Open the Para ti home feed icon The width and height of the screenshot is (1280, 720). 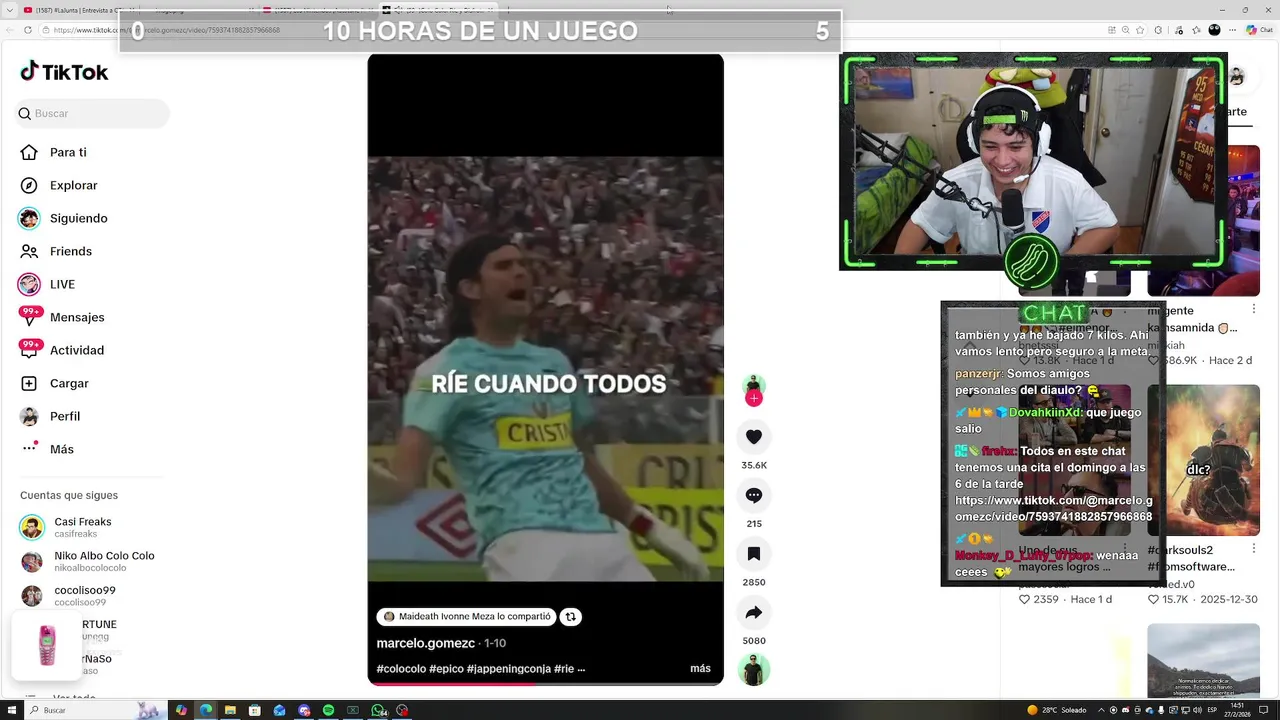click(x=29, y=152)
